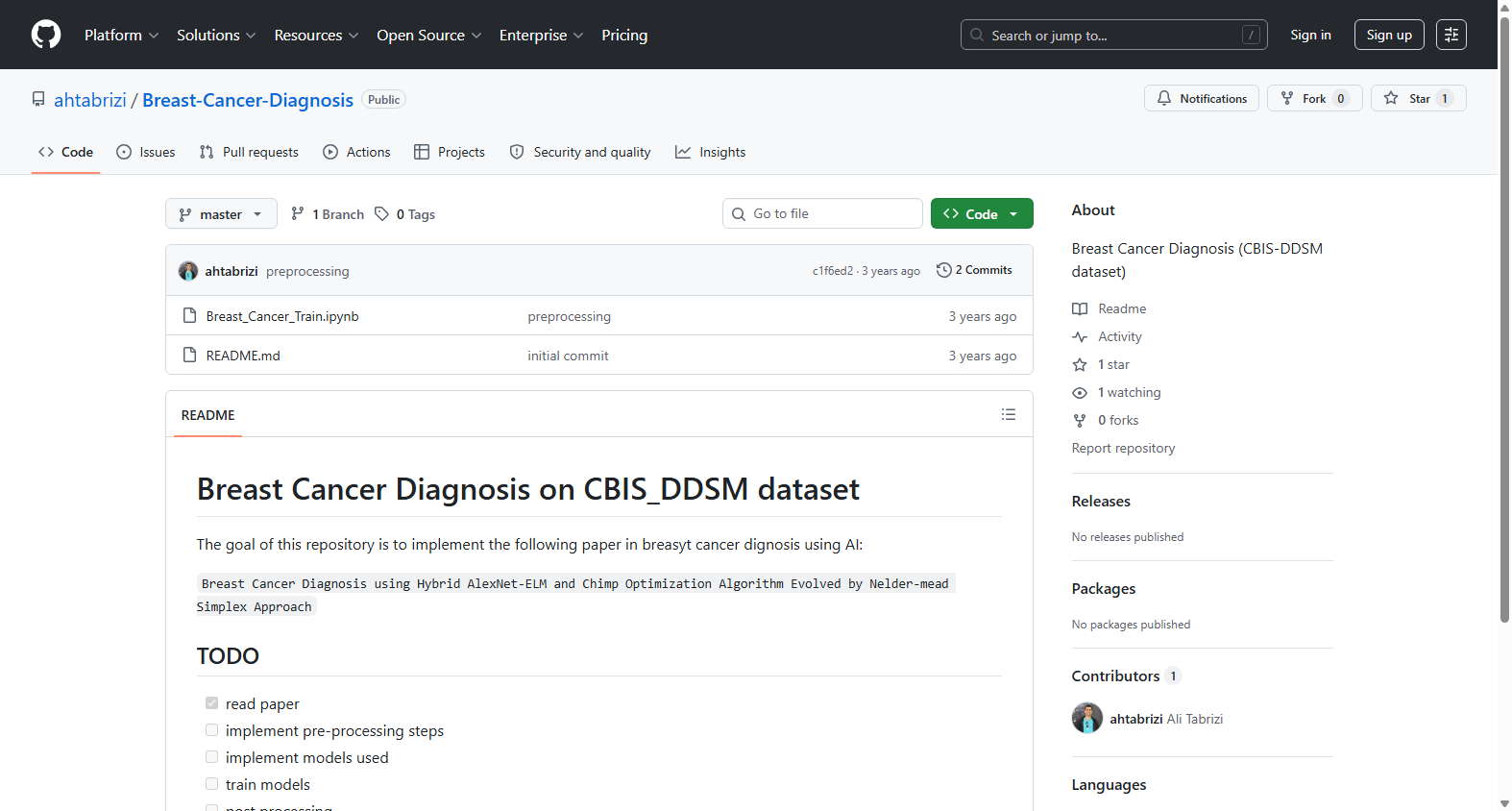This screenshot has height=811, width=1512.
Task: Open the master branch dropdown
Action: 221,213
